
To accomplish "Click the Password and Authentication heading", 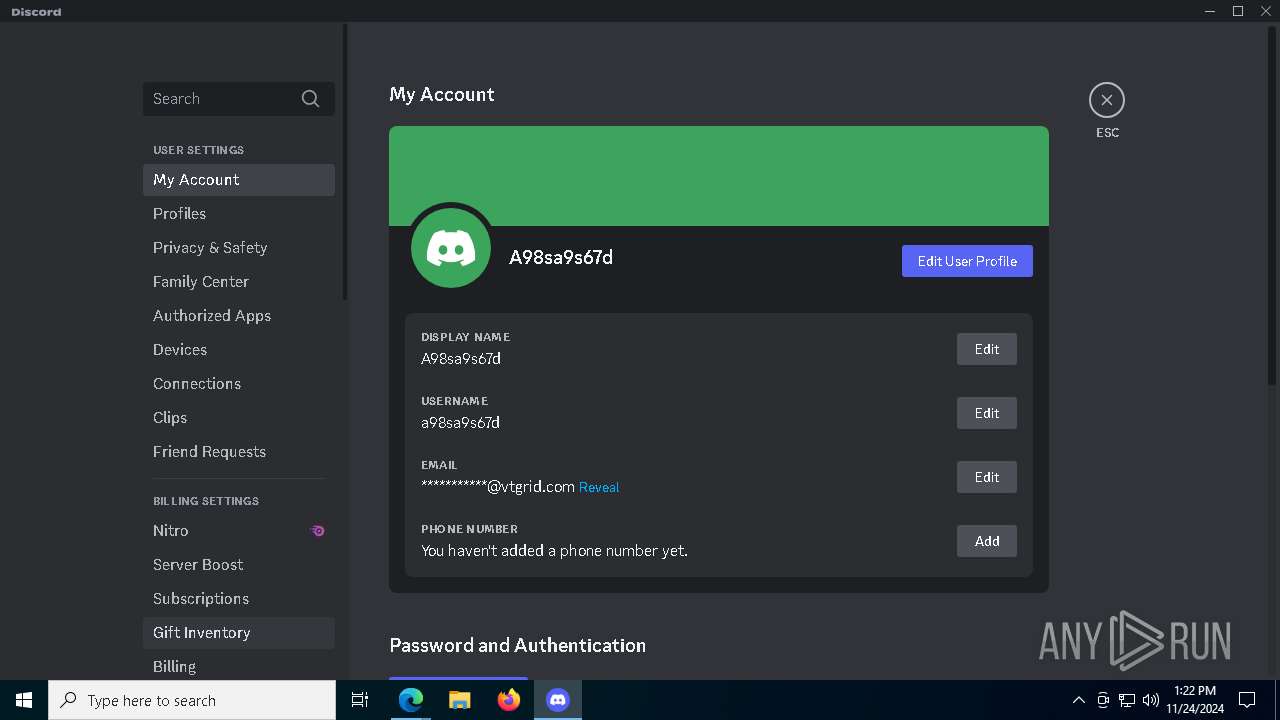I will point(517,645).
